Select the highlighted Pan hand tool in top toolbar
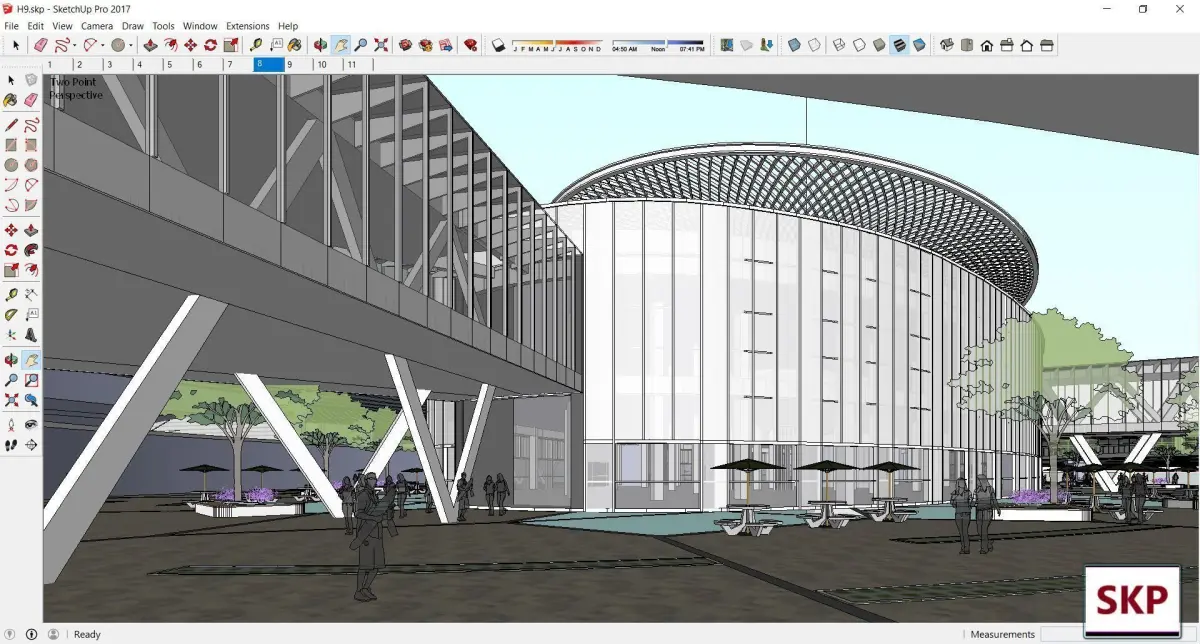1200x644 pixels. point(341,45)
